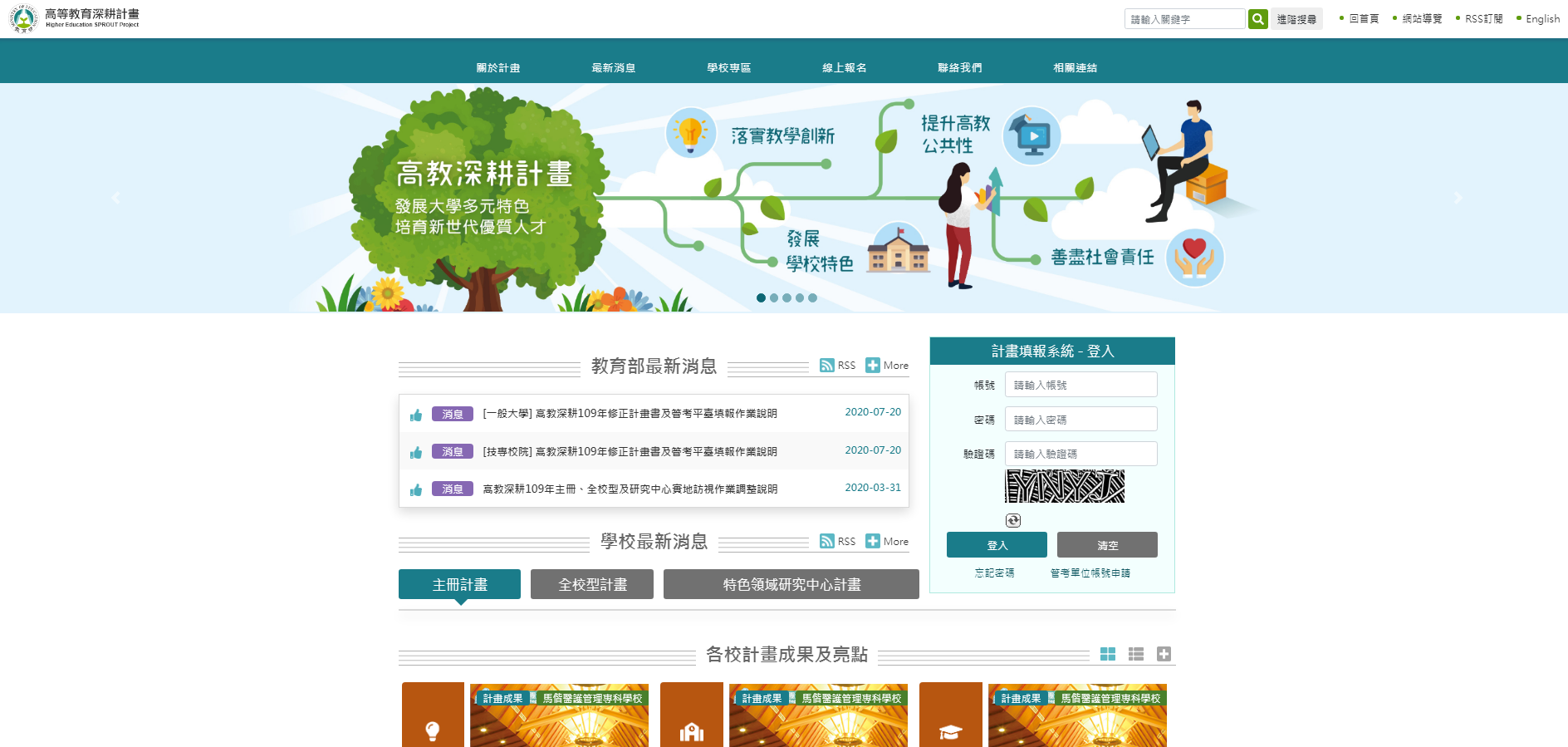Image resolution: width=1568 pixels, height=747 pixels.
Task: Open 線上報名 menu
Action: [845, 68]
